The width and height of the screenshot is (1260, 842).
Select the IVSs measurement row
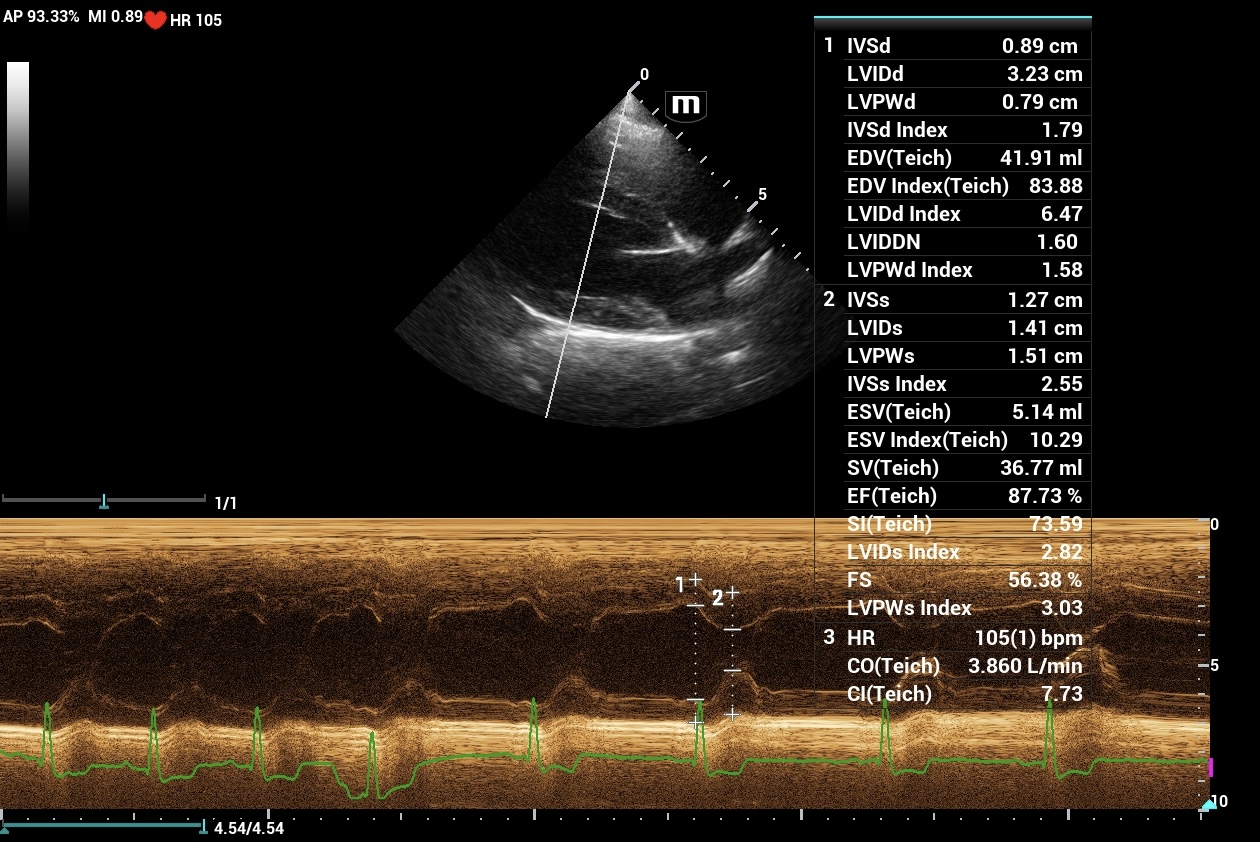[x=950, y=300]
